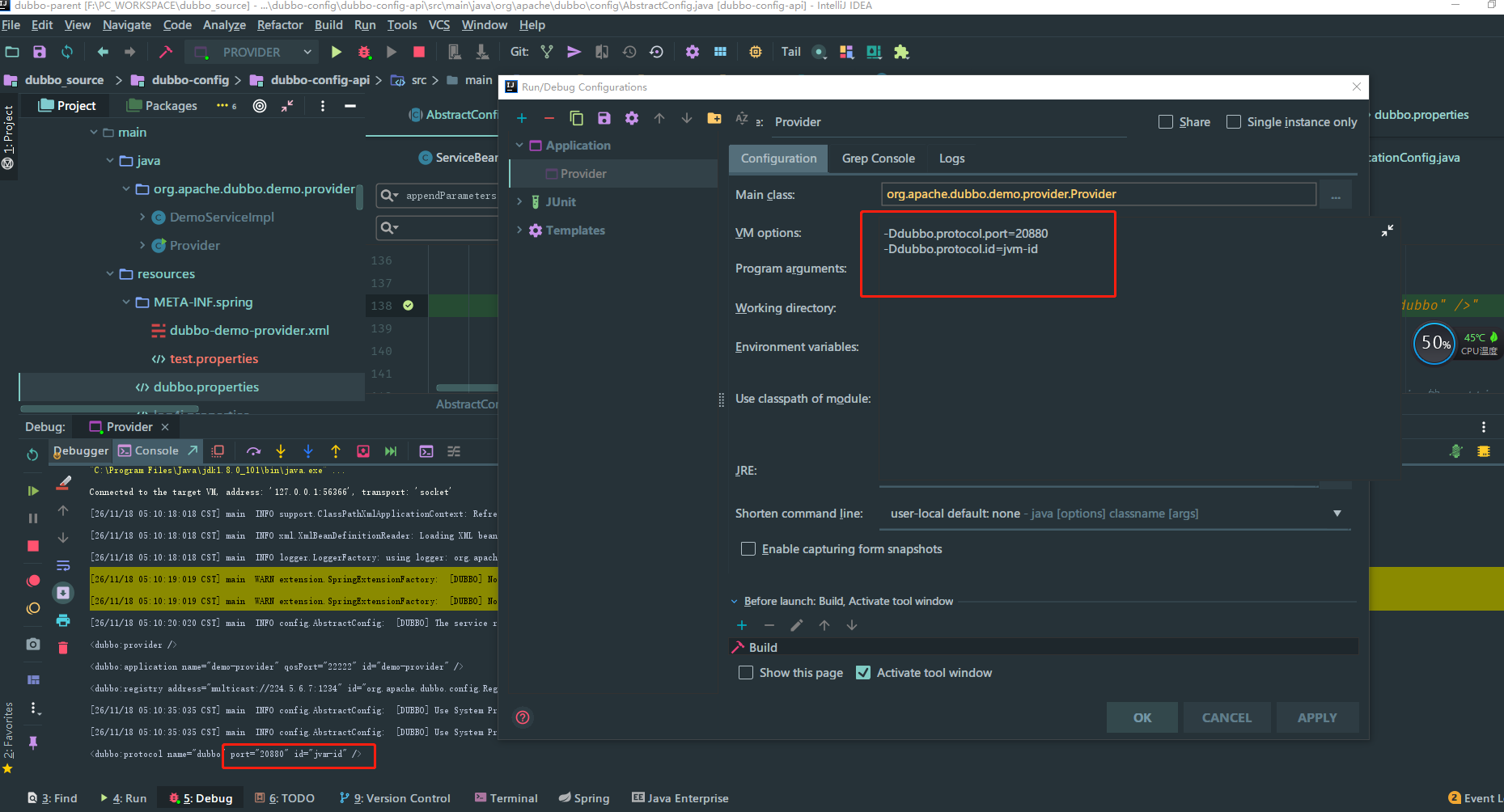1504x812 pixels.
Task: Click the green Run button in toolbar
Action: (x=337, y=52)
